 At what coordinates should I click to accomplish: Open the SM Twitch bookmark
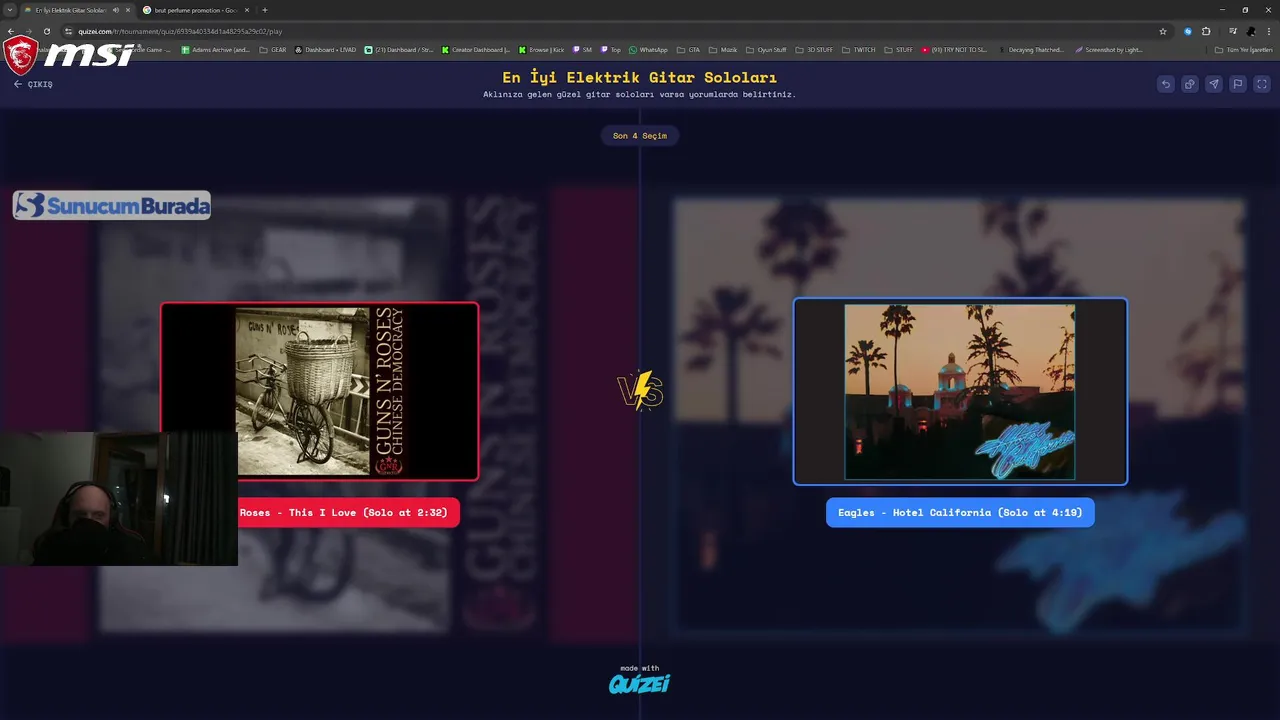point(582,49)
